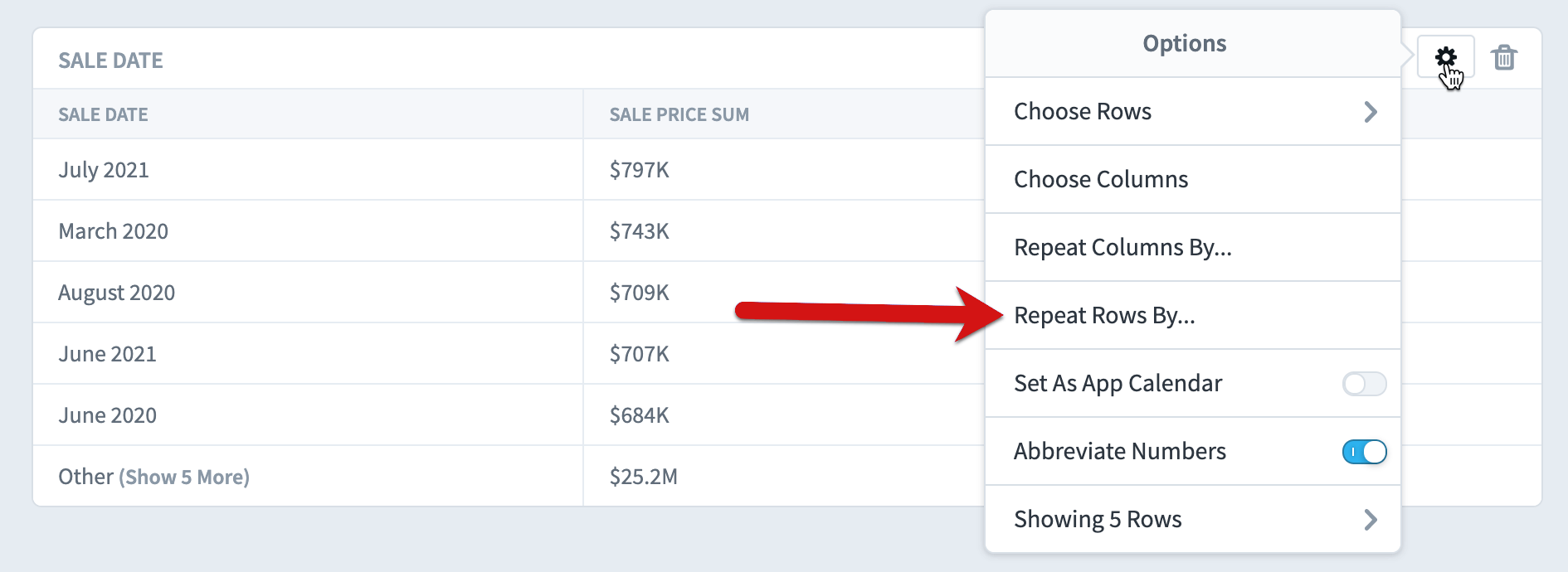1568x572 pixels.
Task: Expand Showing 5 Rows chevron
Action: pyautogui.click(x=1371, y=520)
